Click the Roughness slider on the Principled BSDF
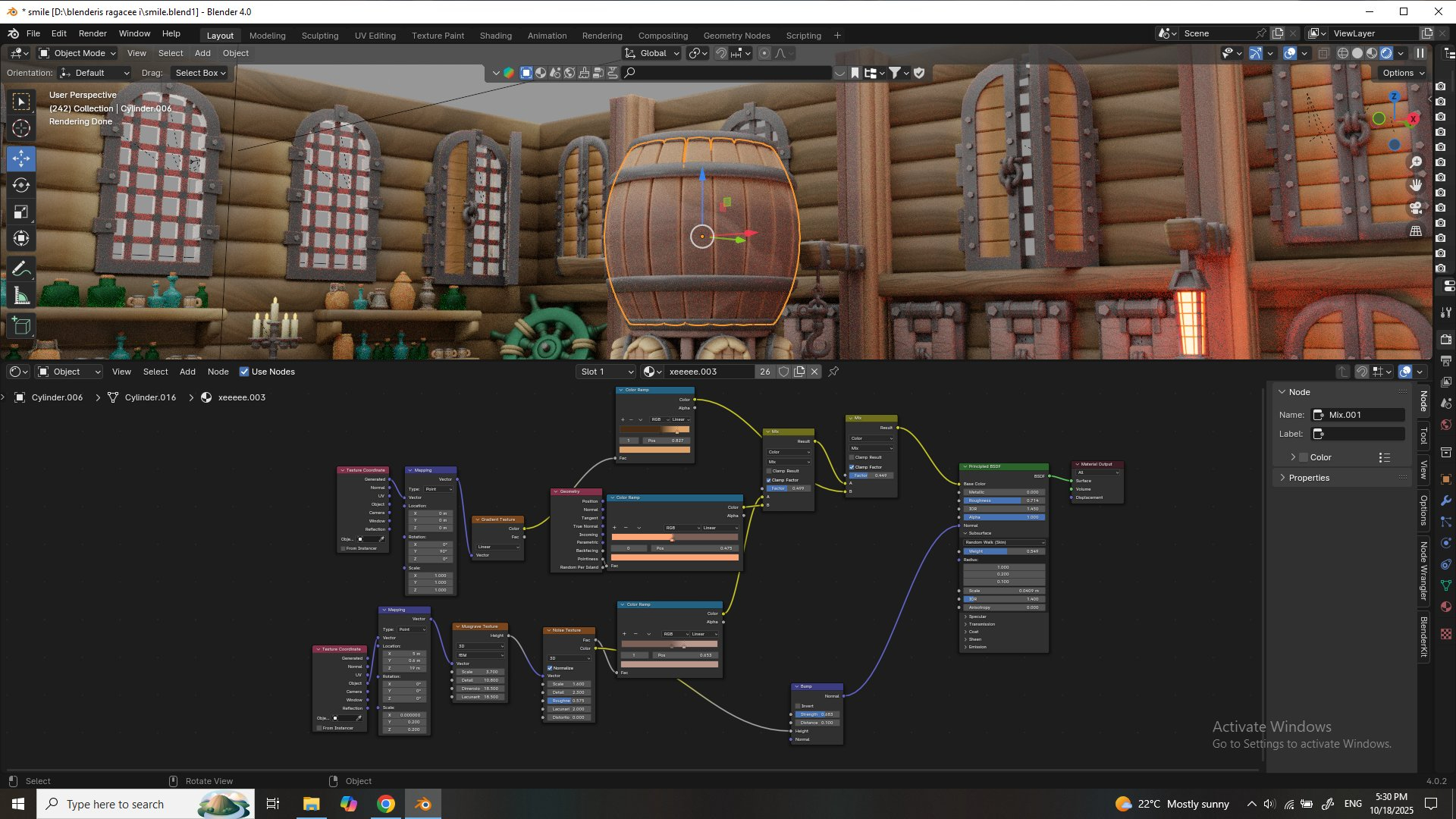This screenshot has width=1456, height=819. click(1003, 500)
